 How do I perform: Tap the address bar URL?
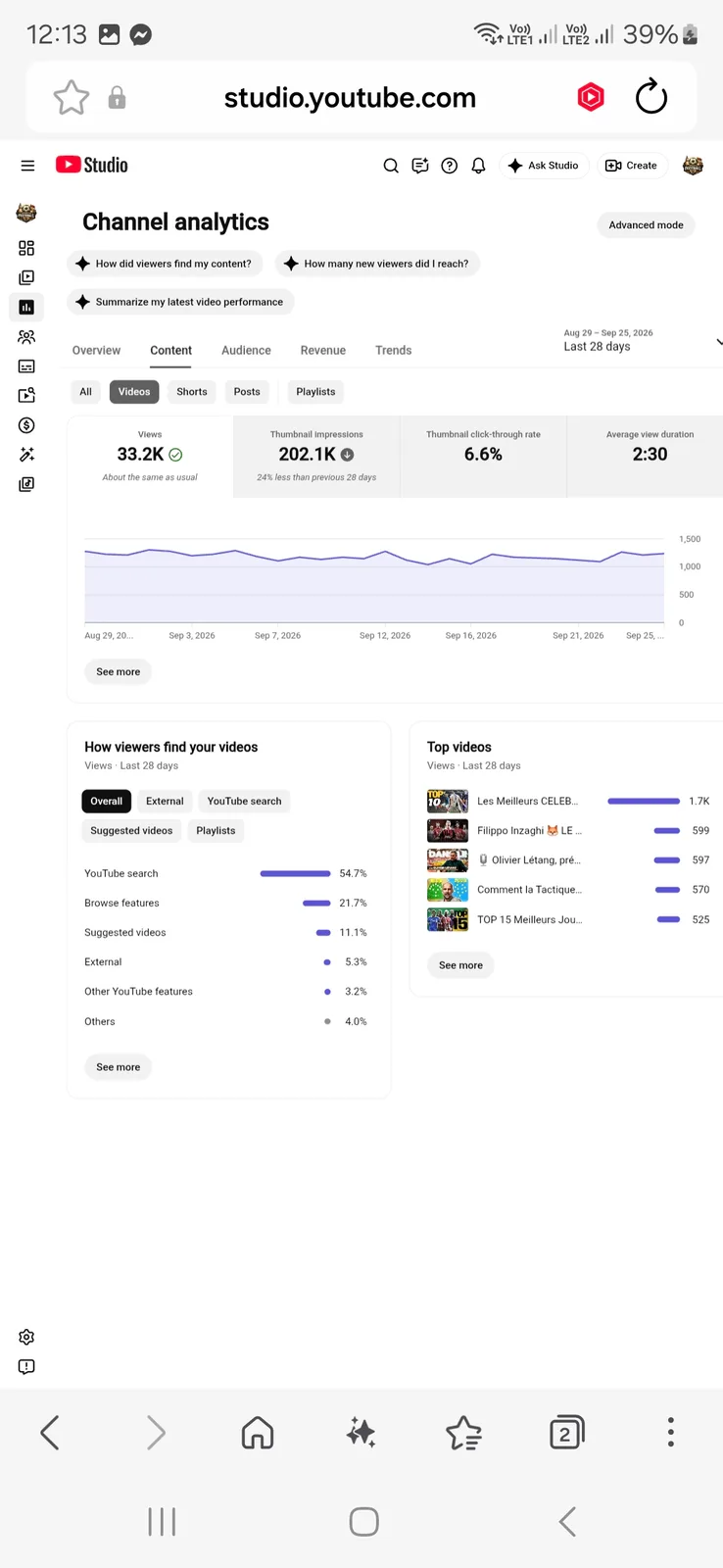(x=350, y=98)
